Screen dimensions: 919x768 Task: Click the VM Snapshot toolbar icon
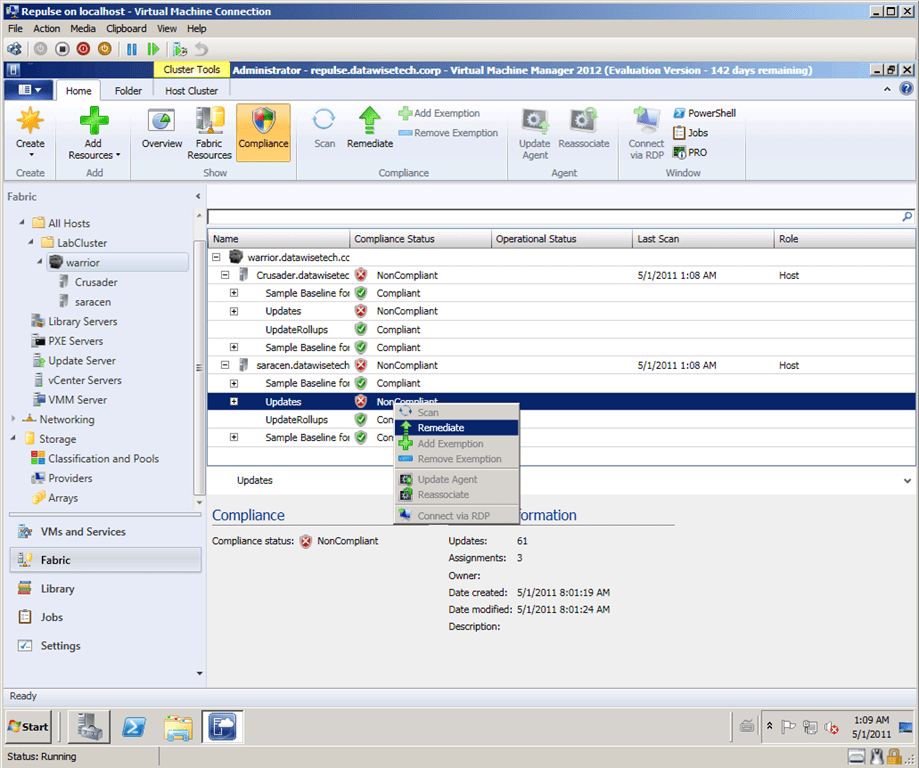[x=180, y=49]
